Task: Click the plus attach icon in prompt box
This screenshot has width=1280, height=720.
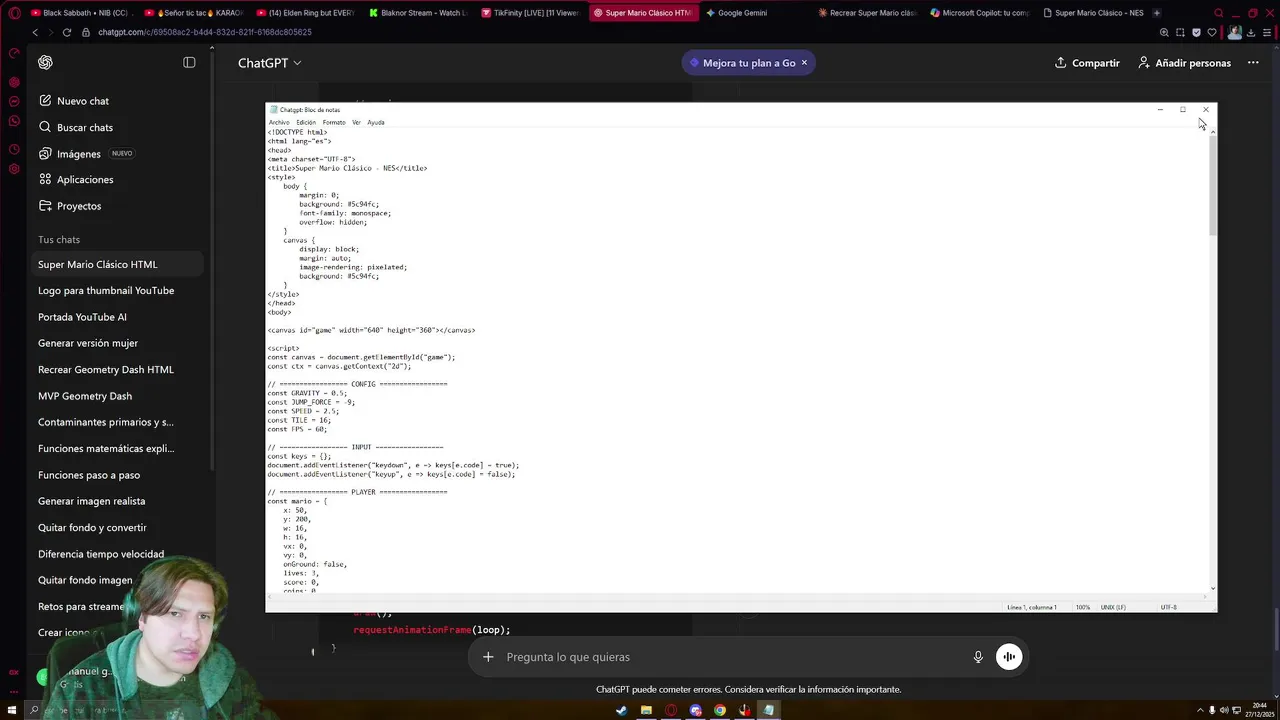Action: pos(488,657)
